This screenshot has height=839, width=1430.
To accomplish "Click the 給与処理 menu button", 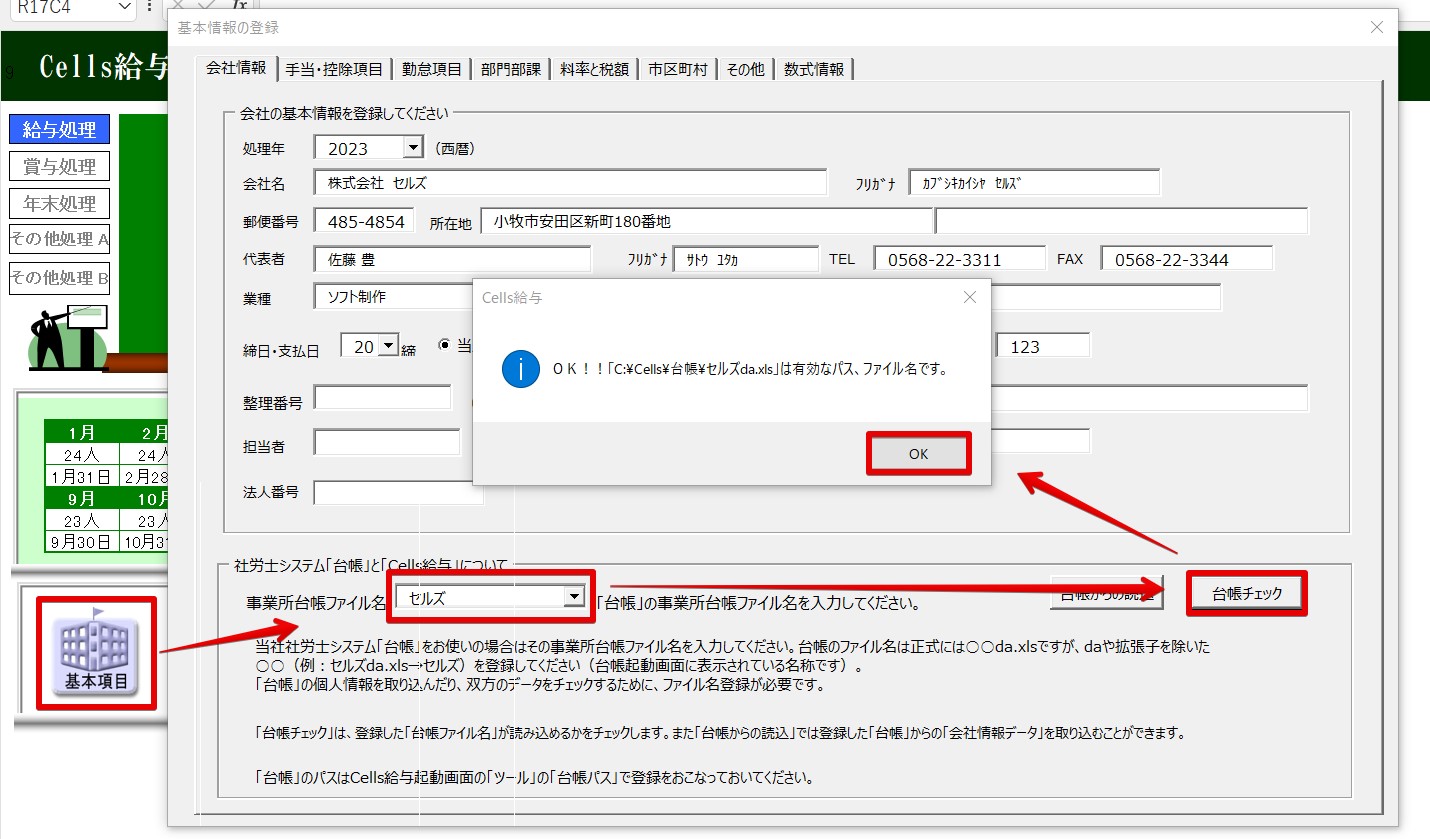I will coord(59,129).
